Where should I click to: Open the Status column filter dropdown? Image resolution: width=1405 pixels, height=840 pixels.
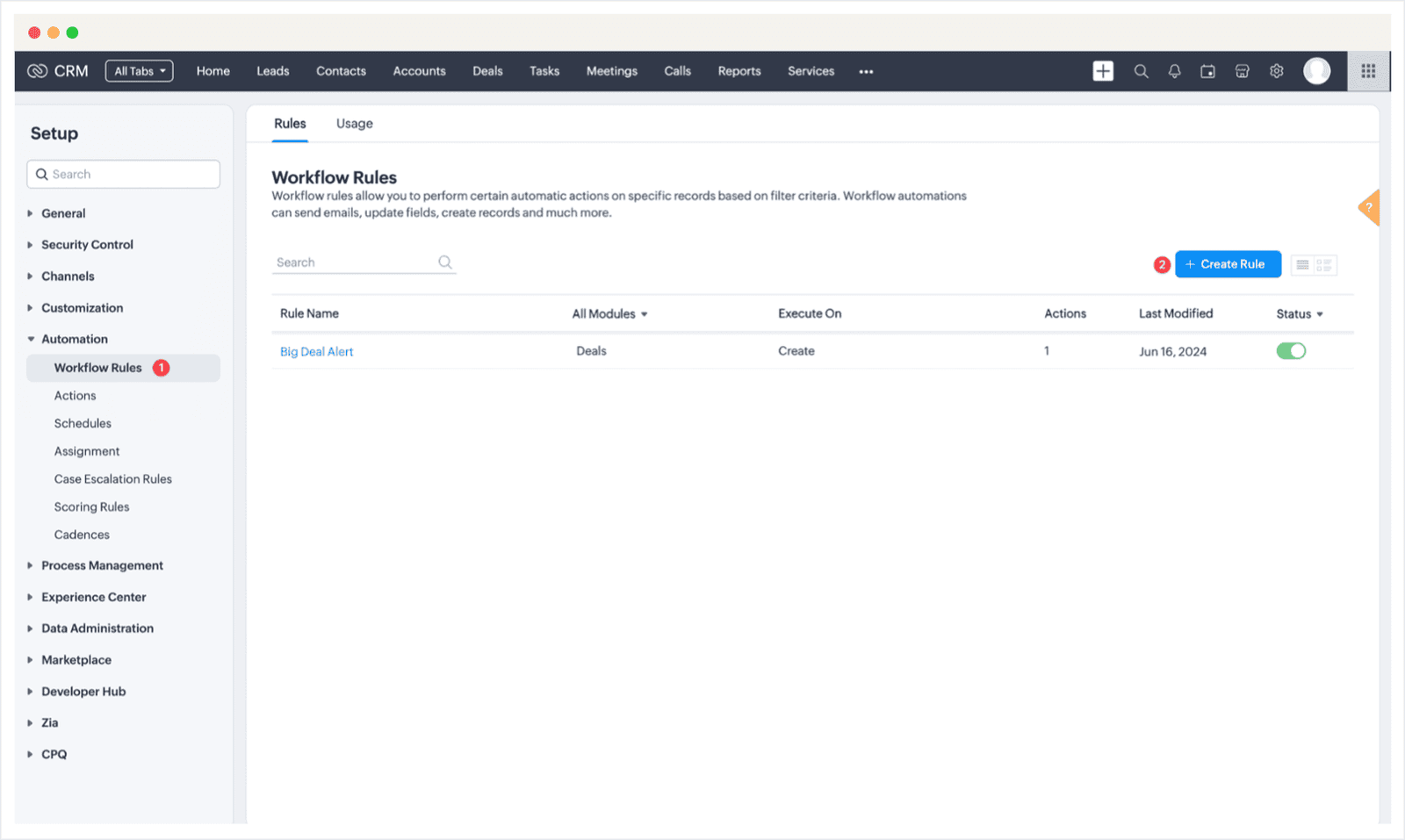(1300, 313)
